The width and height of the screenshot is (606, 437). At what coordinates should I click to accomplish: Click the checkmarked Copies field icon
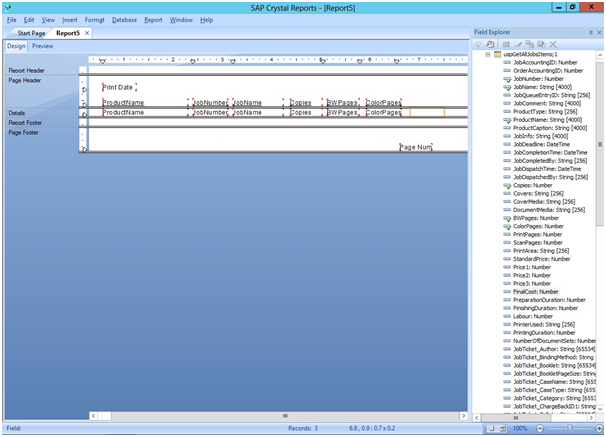click(x=507, y=185)
